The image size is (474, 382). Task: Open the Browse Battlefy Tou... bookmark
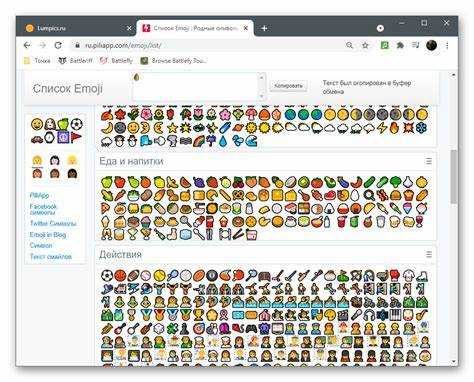(x=173, y=61)
